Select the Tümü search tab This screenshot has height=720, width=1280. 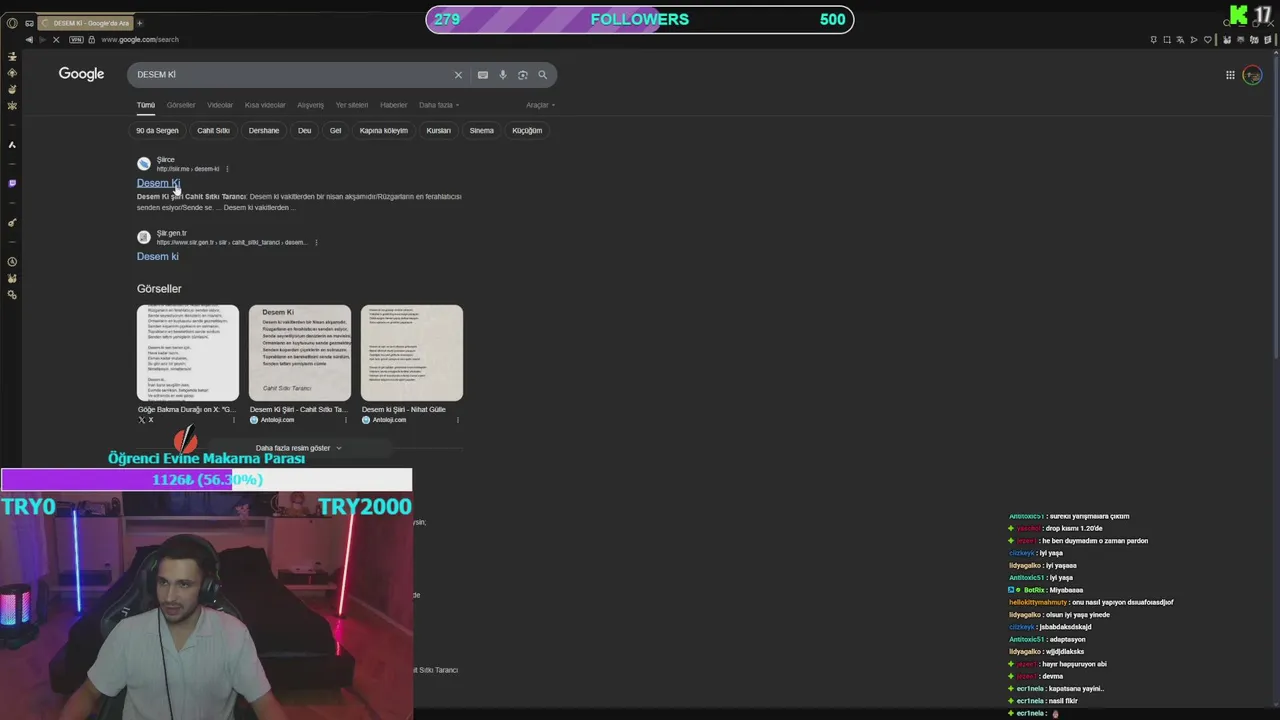(146, 105)
